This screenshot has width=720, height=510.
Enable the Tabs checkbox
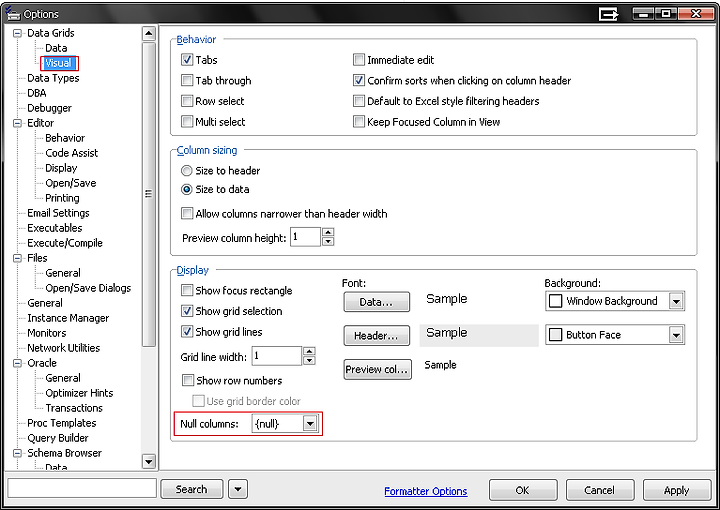click(x=187, y=60)
